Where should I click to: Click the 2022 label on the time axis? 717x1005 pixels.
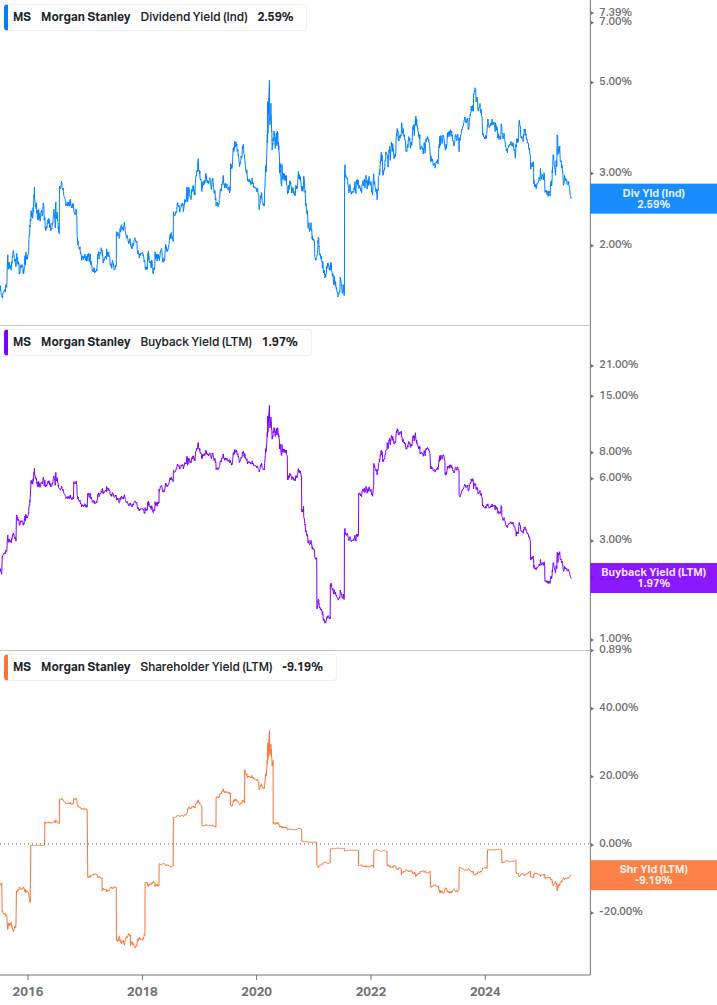point(371,992)
